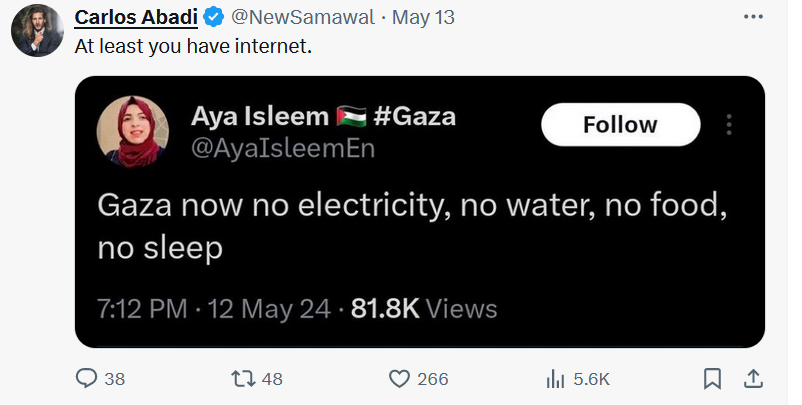This screenshot has height=405, width=802.
Task: Click the blue verified badge
Action: point(214,18)
